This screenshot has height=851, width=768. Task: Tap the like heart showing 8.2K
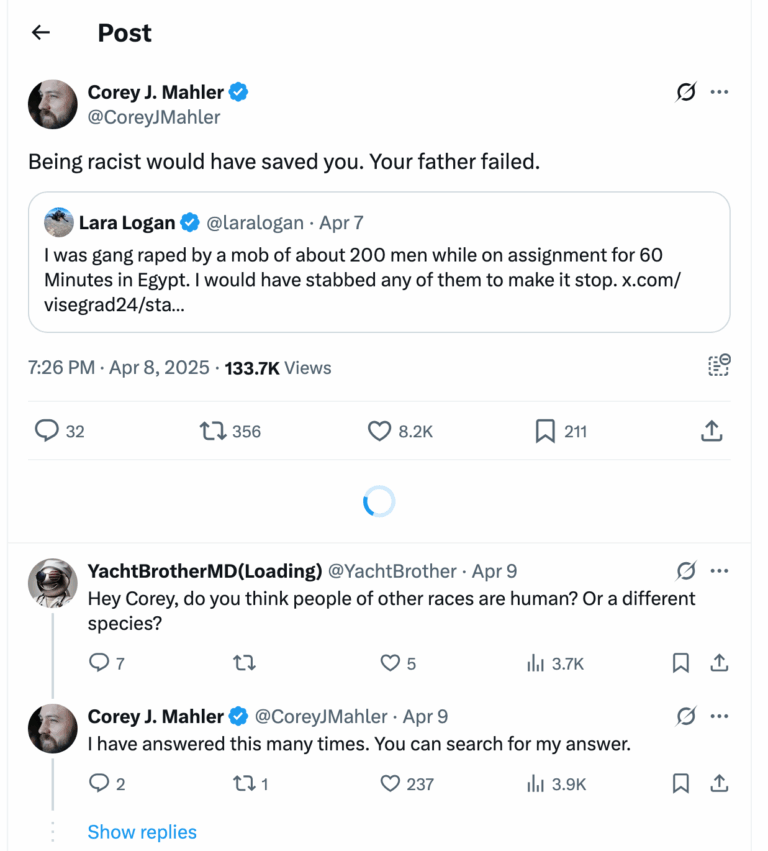click(379, 431)
